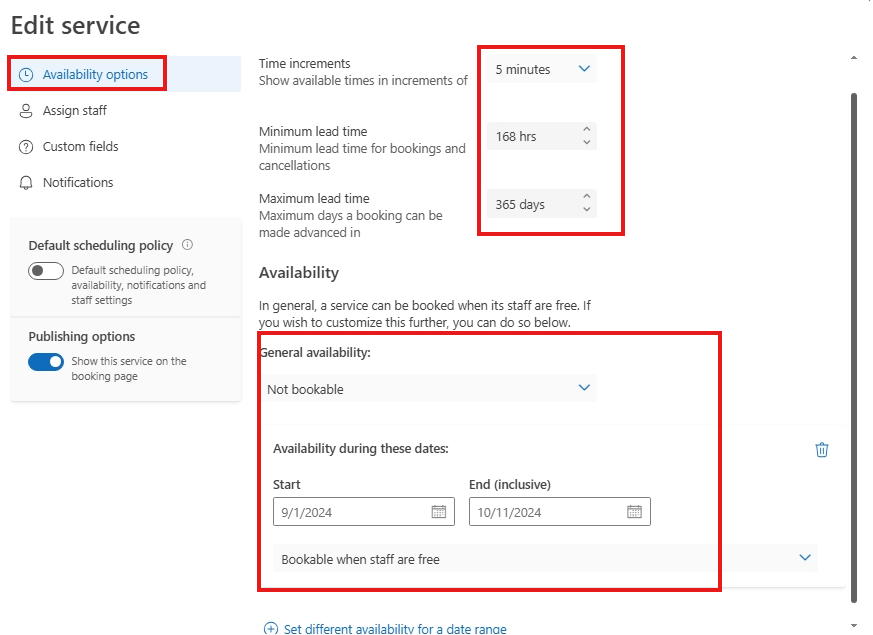The height and width of the screenshot is (635, 873).
Task: Open the Custom fields tab
Action: (x=125, y=146)
